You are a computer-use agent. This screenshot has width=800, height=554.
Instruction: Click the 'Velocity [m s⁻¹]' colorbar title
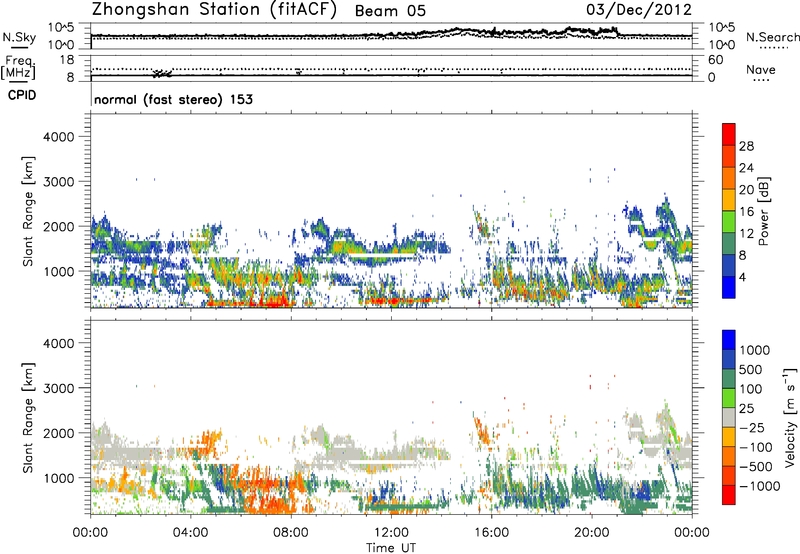pos(790,417)
